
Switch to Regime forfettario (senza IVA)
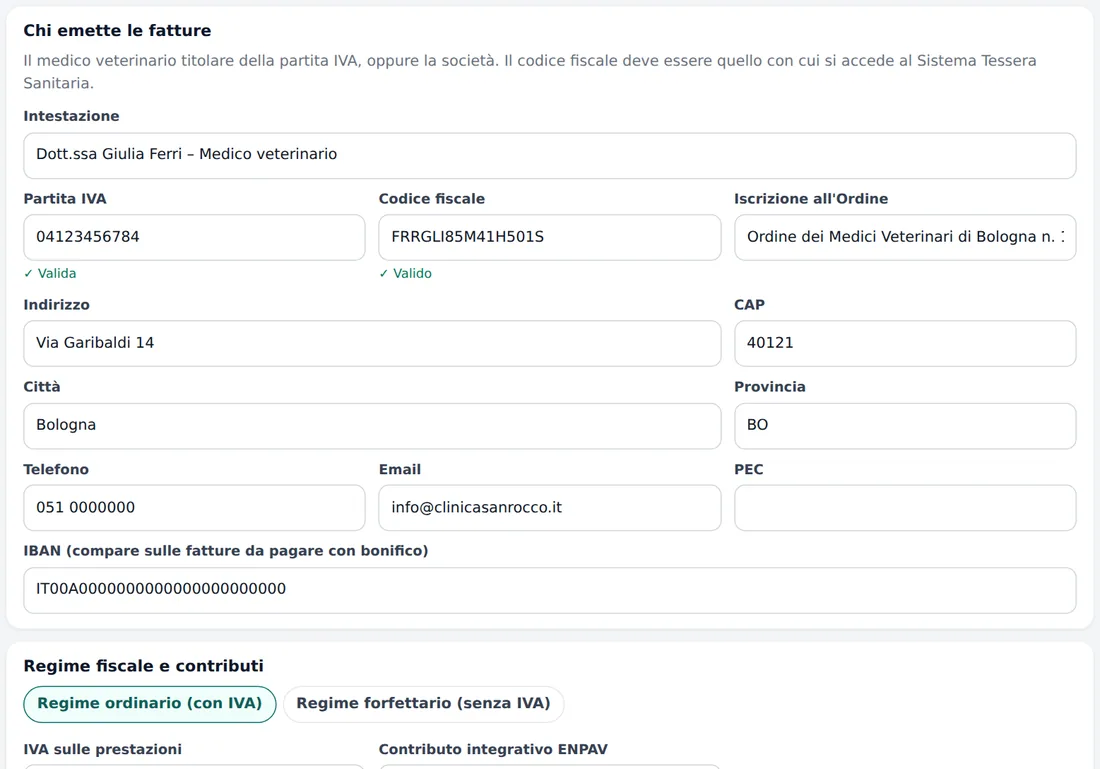tap(423, 704)
